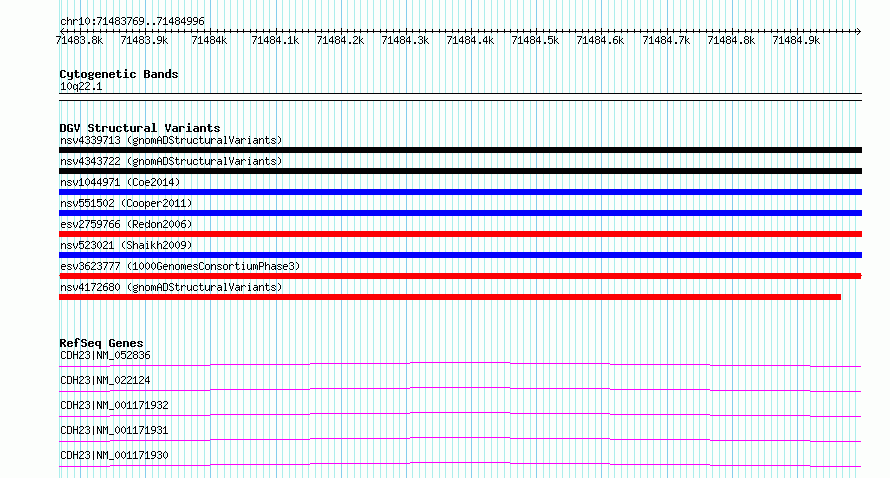Click the right arrow at ruler end
The image size is (890, 478).
coord(859,31)
